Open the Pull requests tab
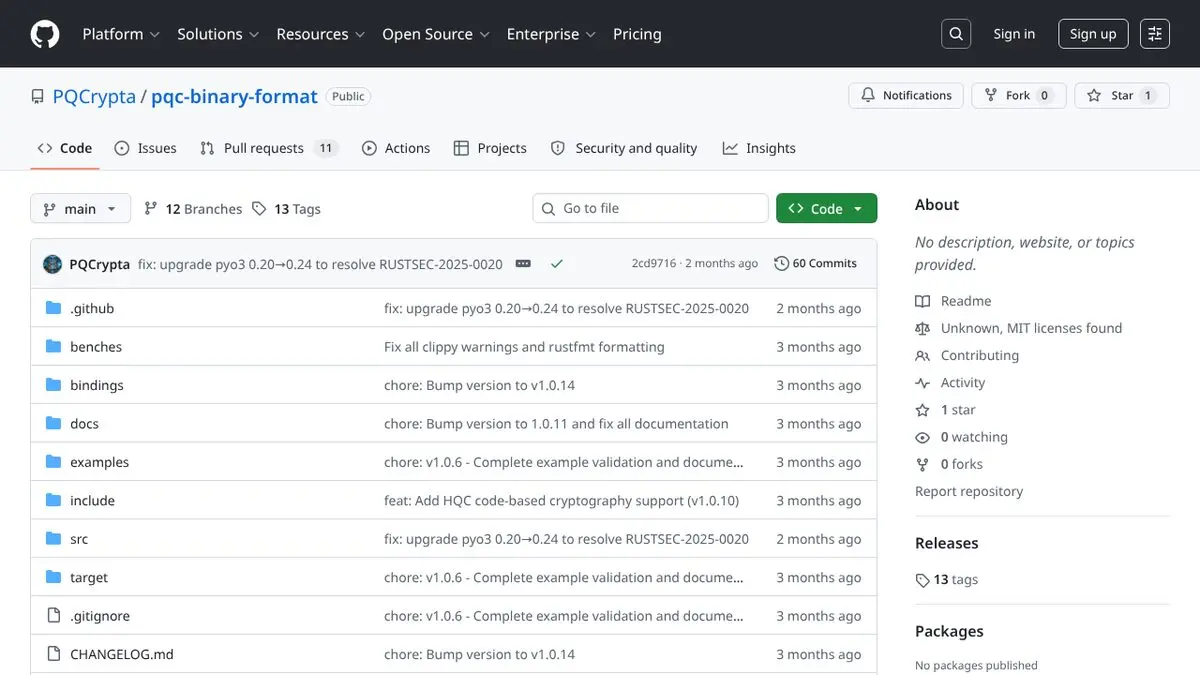The height and width of the screenshot is (675, 1200). tap(264, 148)
